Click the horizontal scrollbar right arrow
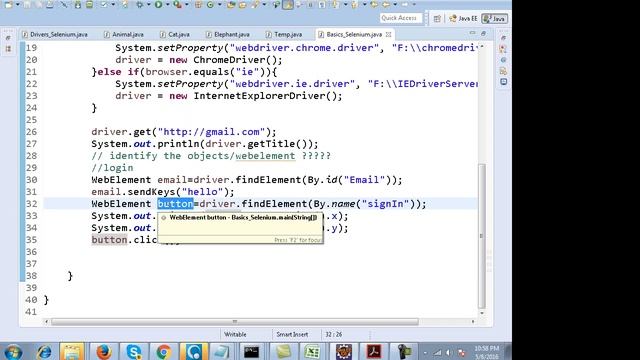 point(473,322)
